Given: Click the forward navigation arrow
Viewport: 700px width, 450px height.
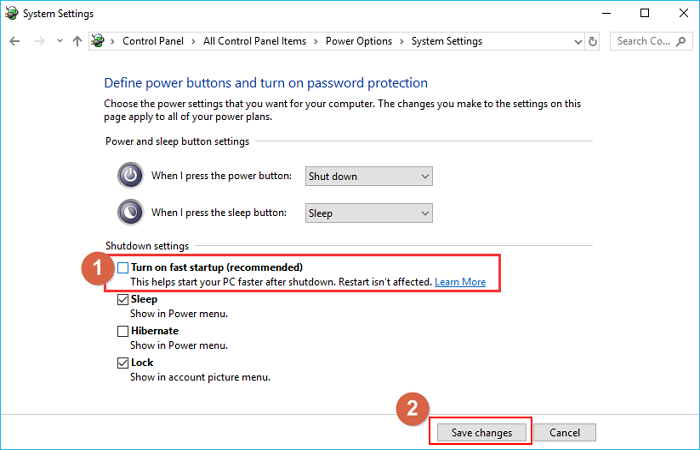Looking at the screenshot, I should click(x=39, y=41).
